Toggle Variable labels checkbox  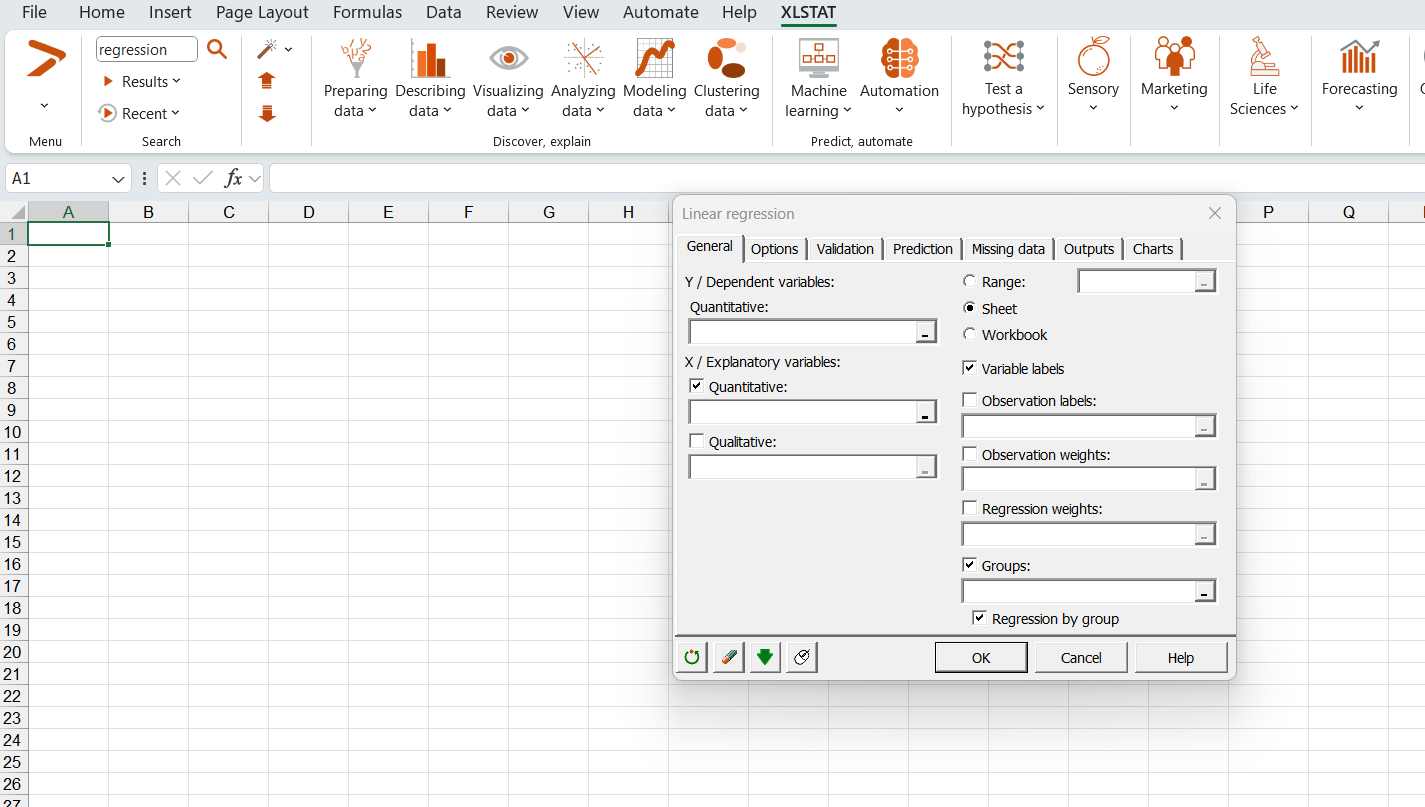969,368
